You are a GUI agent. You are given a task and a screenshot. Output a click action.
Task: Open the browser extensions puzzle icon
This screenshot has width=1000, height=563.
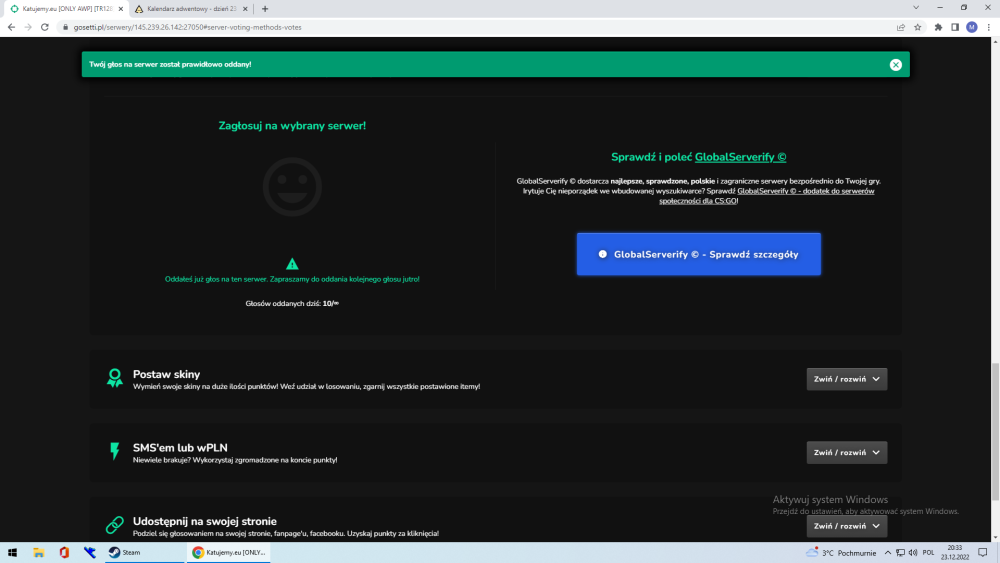tap(938, 27)
